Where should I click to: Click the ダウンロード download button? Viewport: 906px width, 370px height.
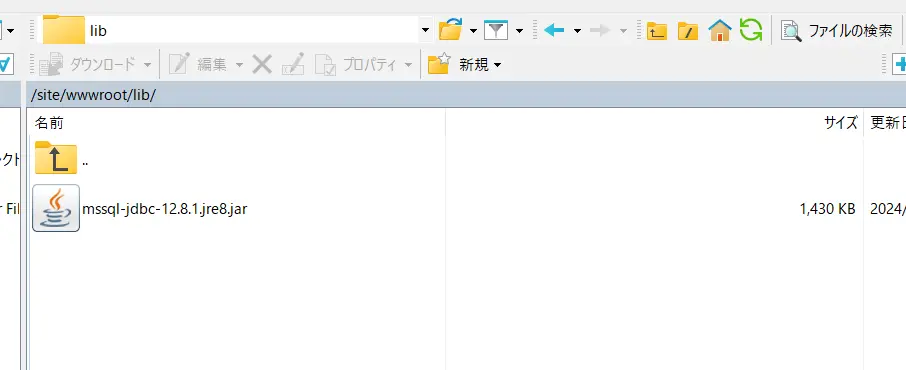(87, 64)
